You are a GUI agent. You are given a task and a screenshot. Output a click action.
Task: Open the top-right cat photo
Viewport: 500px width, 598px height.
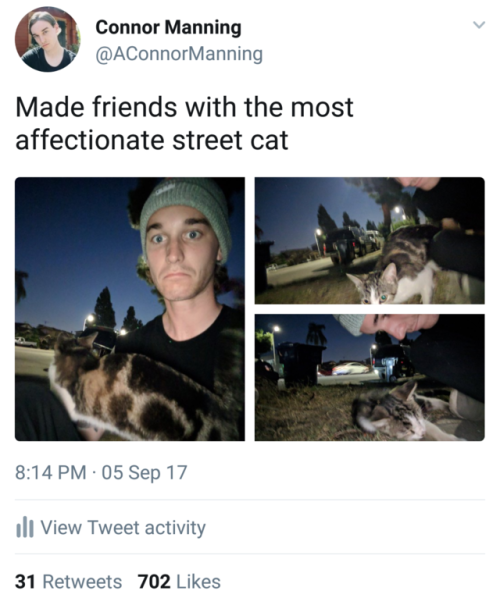click(370, 241)
